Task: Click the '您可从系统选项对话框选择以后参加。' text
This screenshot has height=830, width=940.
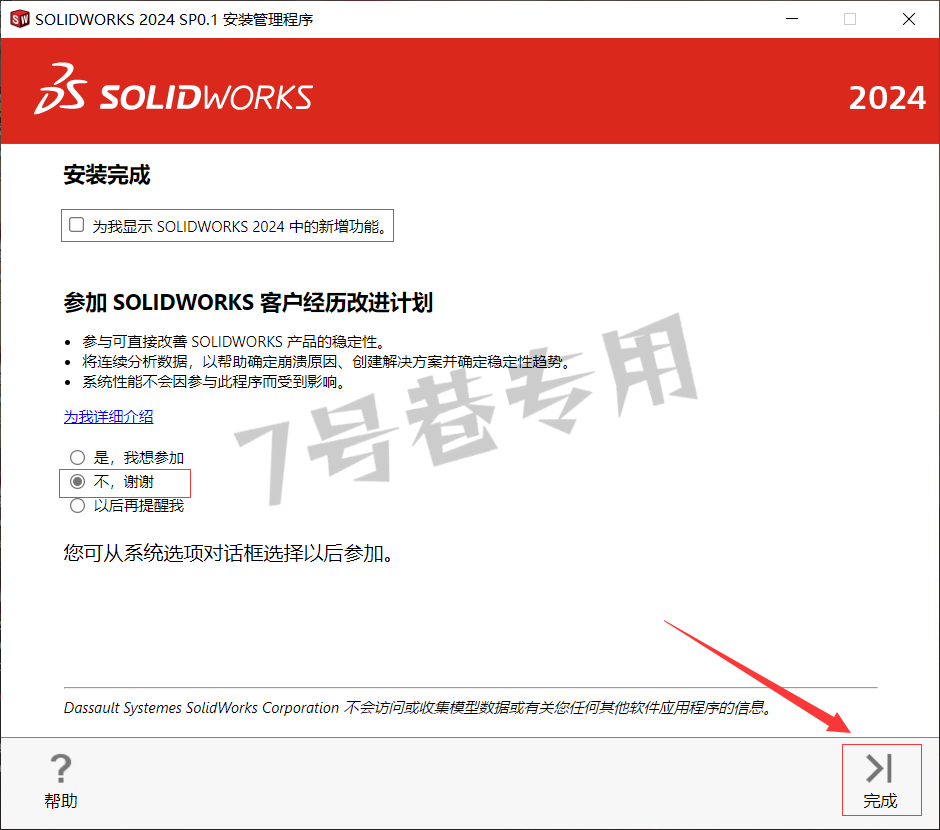Action: pyautogui.click(x=228, y=553)
